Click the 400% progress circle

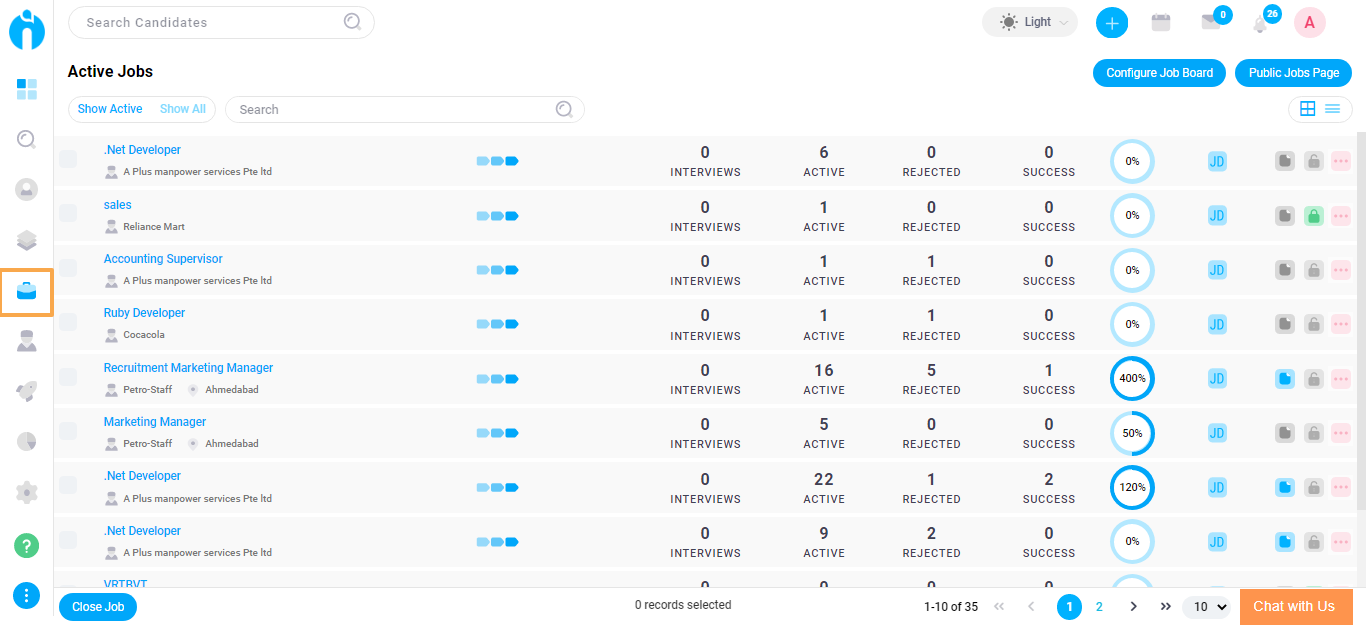pyautogui.click(x=1132, y=379)
